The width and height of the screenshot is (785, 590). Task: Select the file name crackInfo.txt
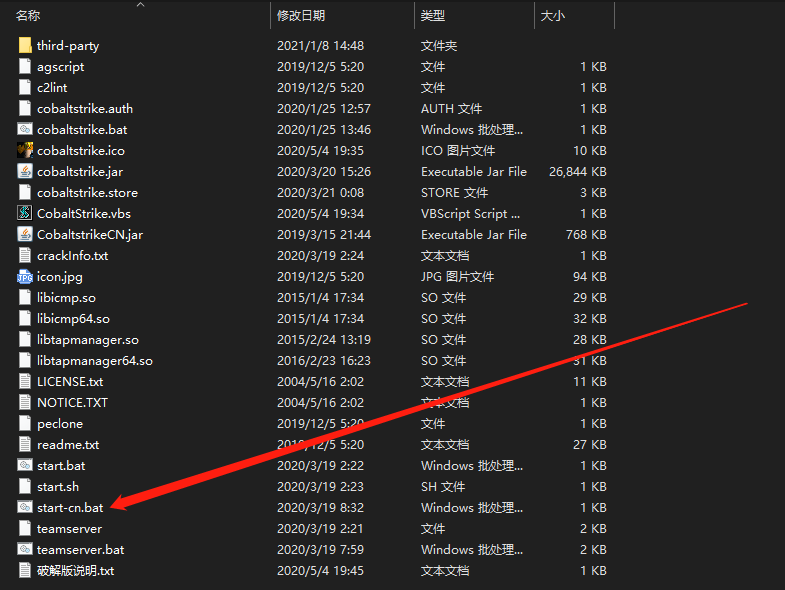(73, 256)
